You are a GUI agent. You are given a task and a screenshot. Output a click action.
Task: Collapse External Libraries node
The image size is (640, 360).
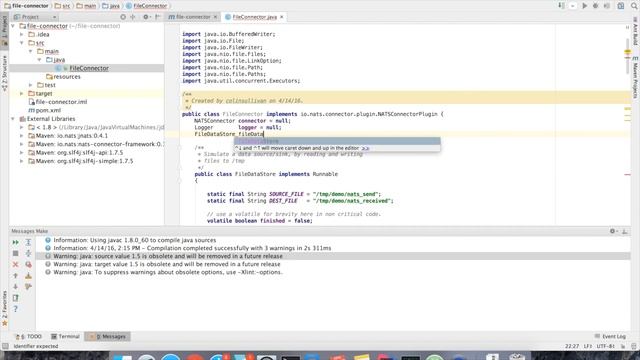(x=13, y=119)
